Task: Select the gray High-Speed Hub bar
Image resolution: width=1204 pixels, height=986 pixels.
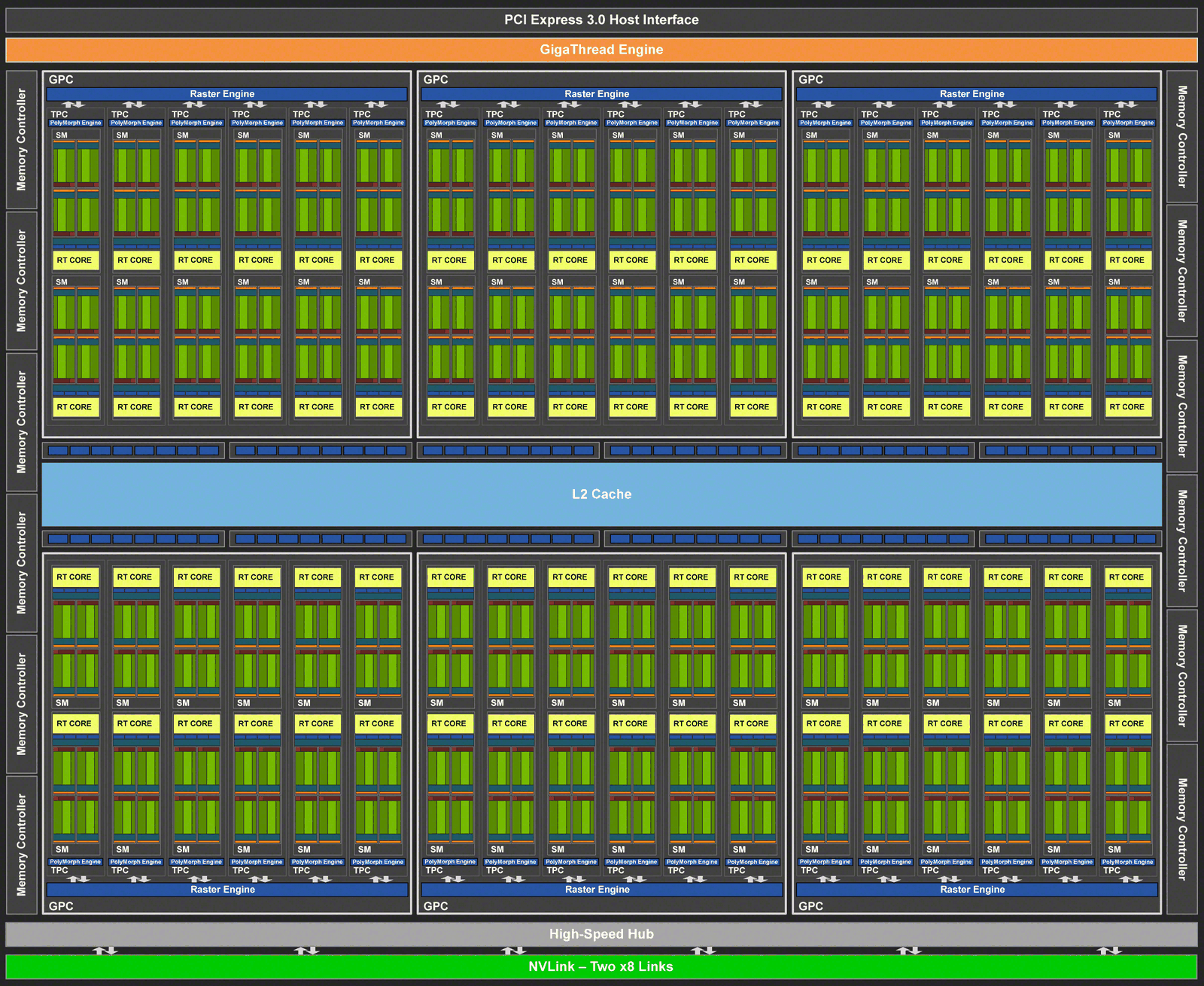Action: 601,934
